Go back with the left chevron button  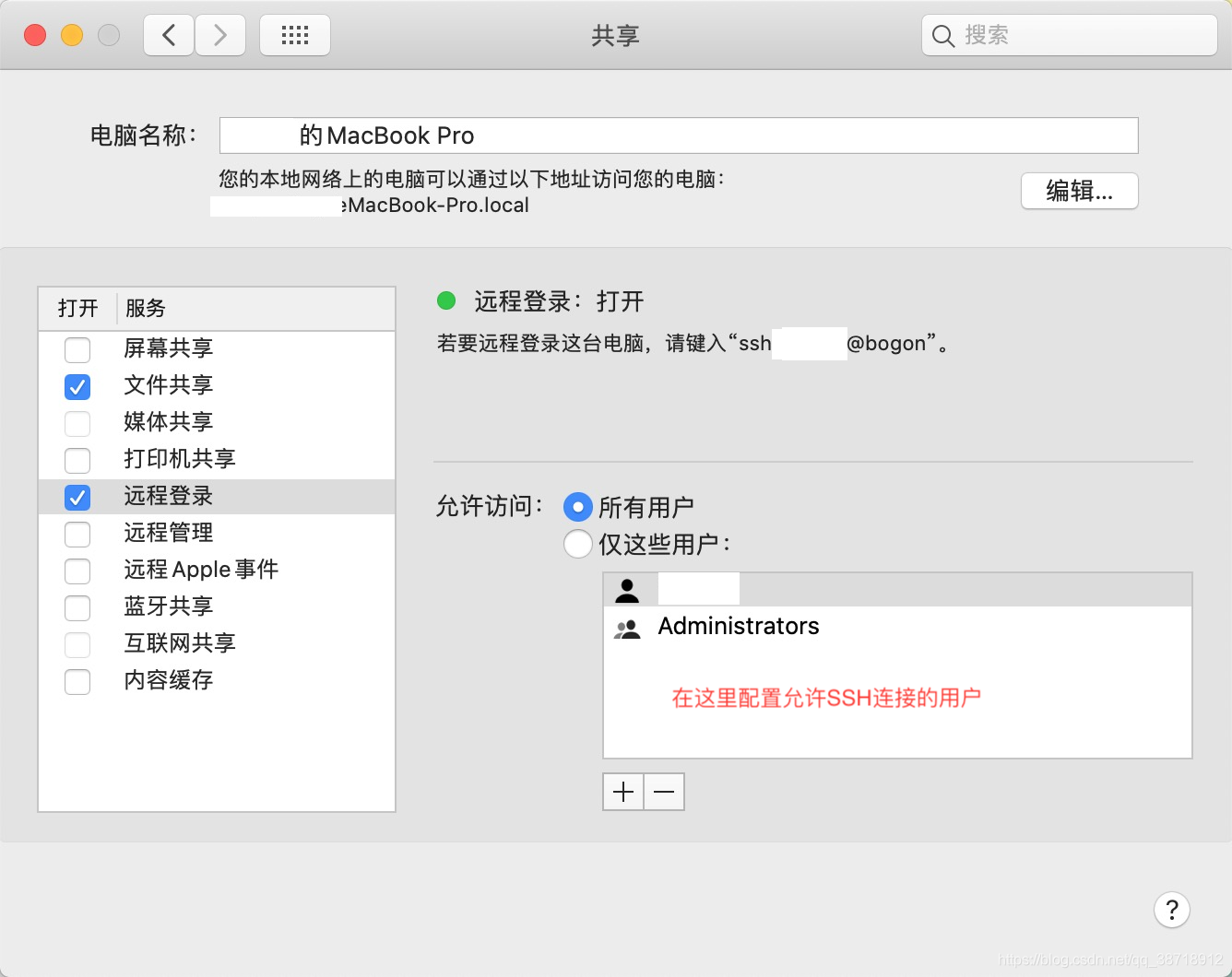pyautogui.click(x=169, y=36)
